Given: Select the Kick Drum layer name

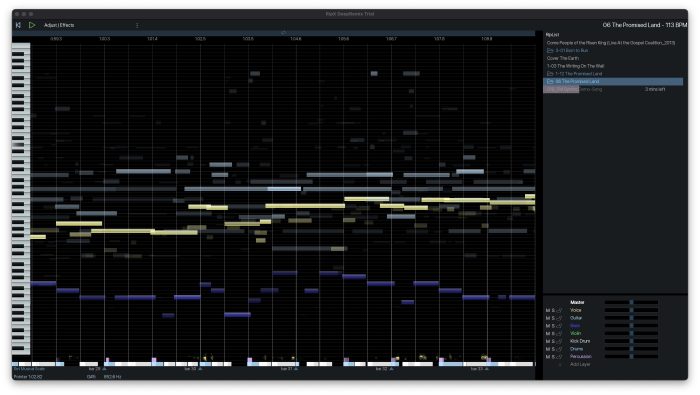Looking at the screenshot, I should coord(580,341).
